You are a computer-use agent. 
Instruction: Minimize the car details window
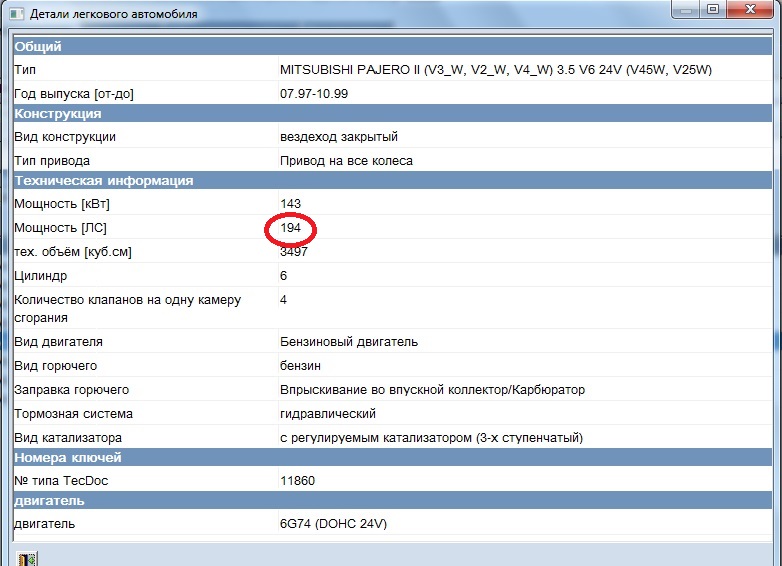coord(685,11)
